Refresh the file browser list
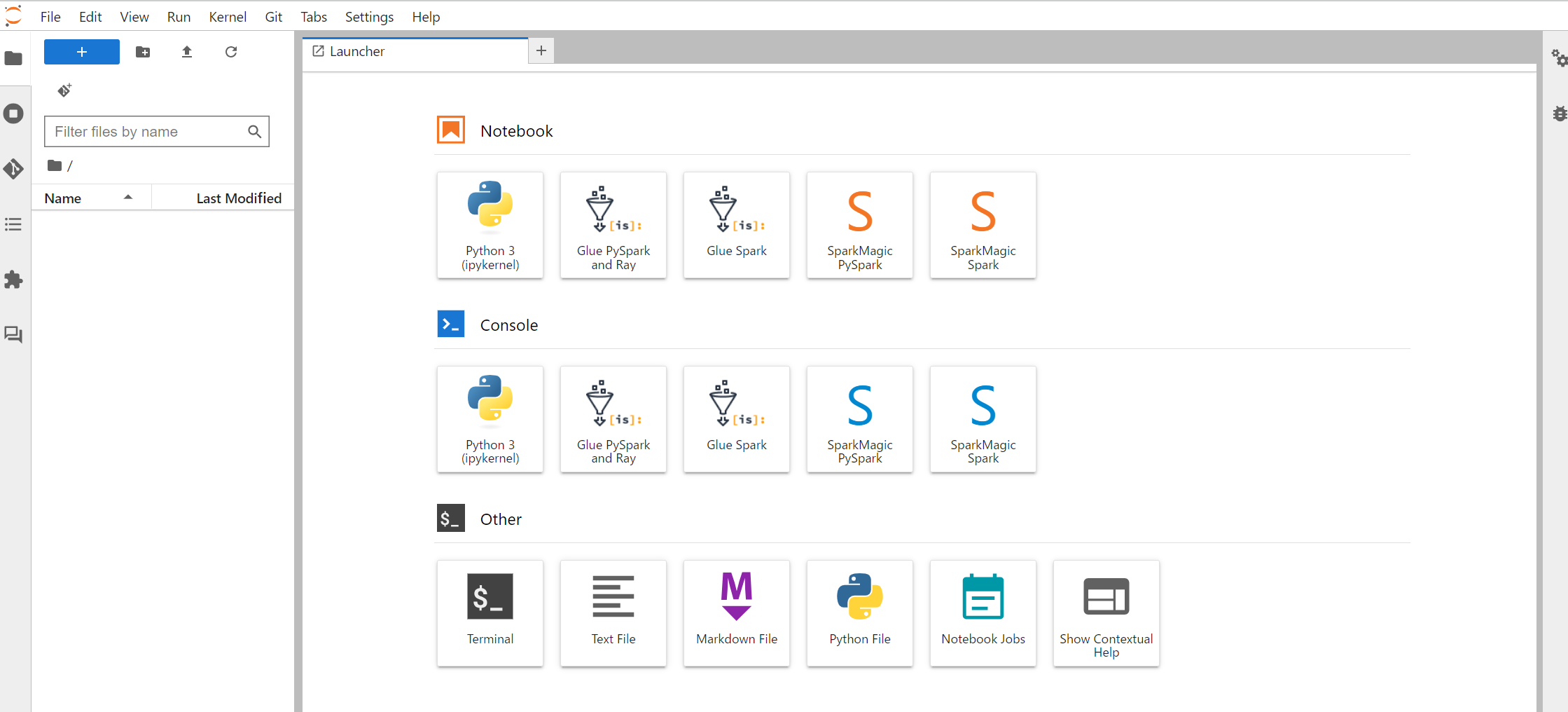This screenshot has width=1568, height=712. tap(231, 52)
